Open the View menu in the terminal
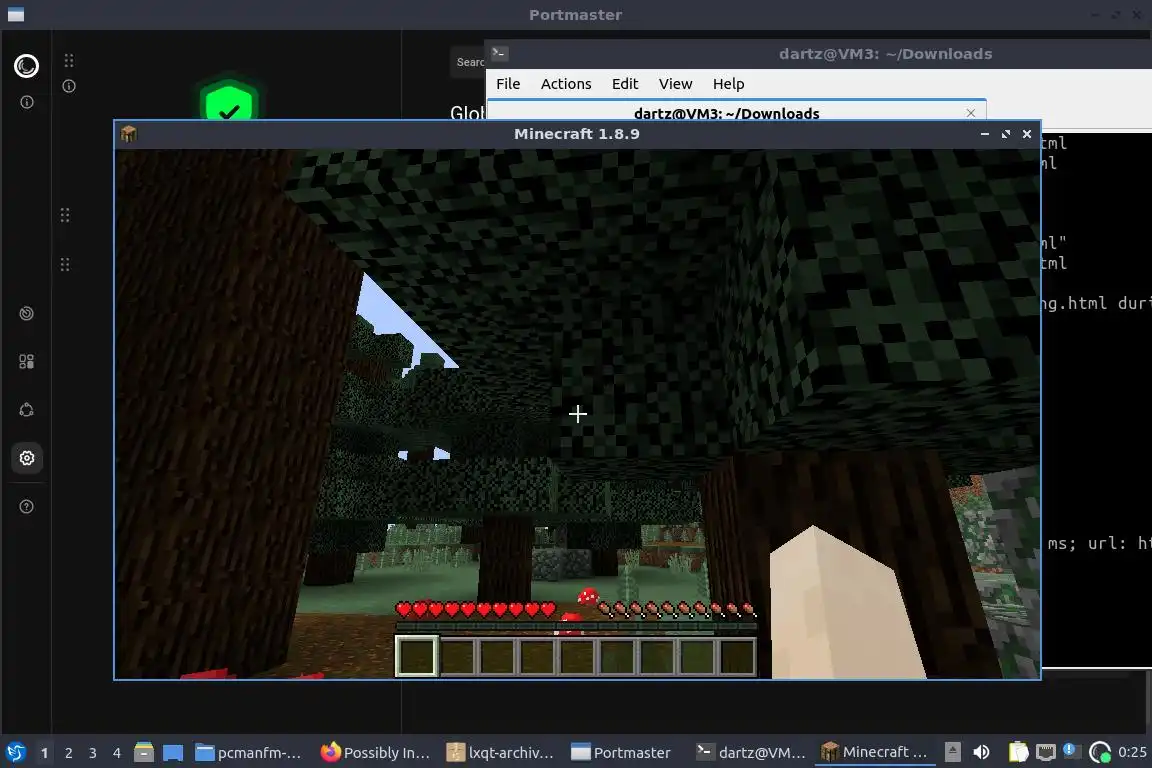This screenshot has width=1152, height=768. click(675, 84)
